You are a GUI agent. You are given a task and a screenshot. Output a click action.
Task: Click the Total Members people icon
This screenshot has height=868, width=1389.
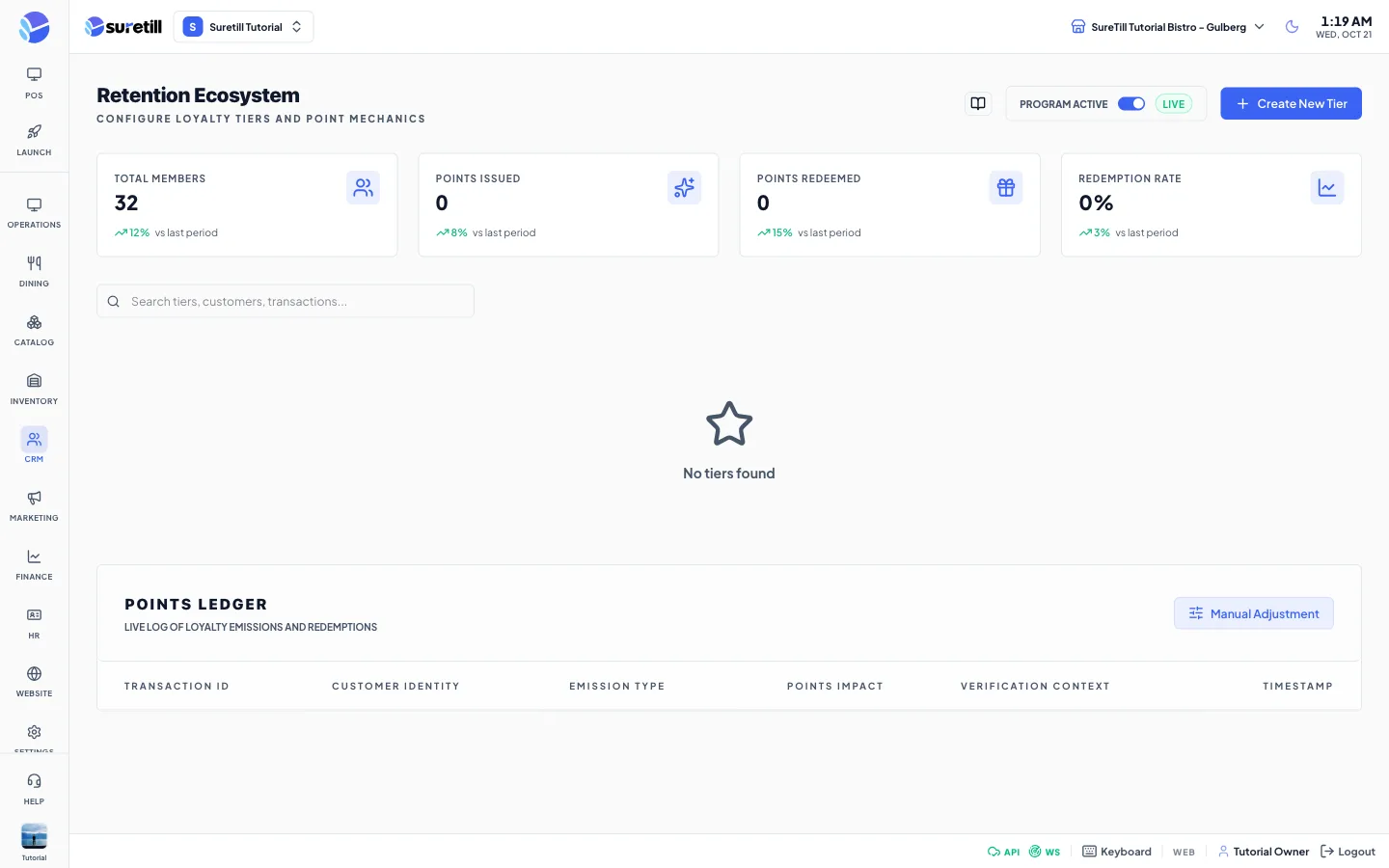click(x=363, y=188)
